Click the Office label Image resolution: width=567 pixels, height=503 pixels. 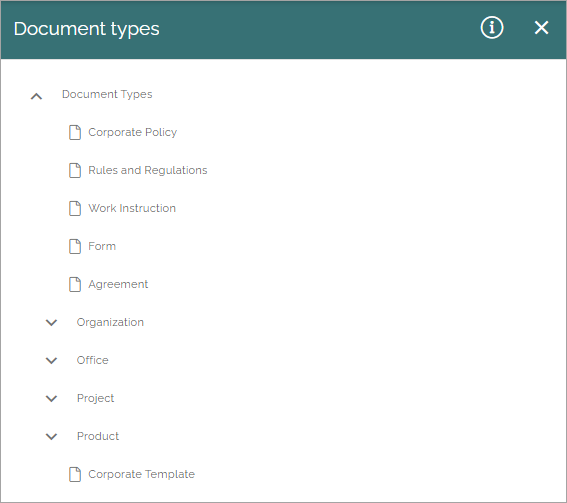click(93, 360)
